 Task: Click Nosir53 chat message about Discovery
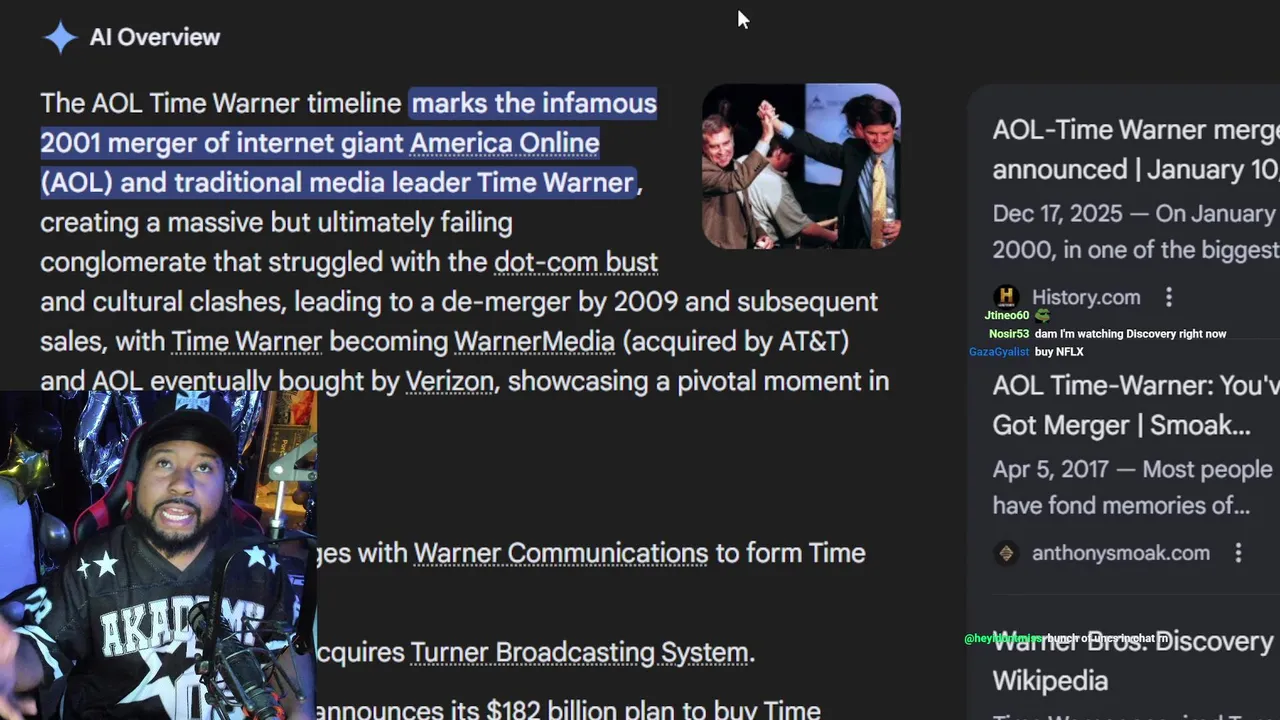click(1130, 334)
